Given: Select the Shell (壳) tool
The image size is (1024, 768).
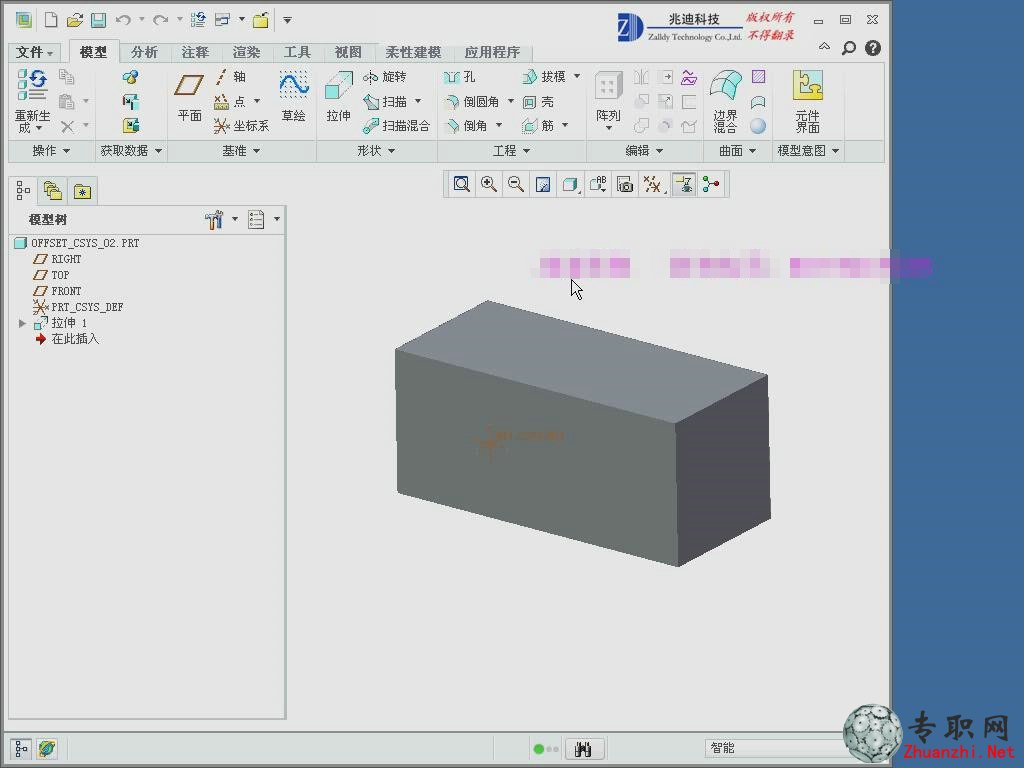Looking at the screenshot, I should point(538,101).
